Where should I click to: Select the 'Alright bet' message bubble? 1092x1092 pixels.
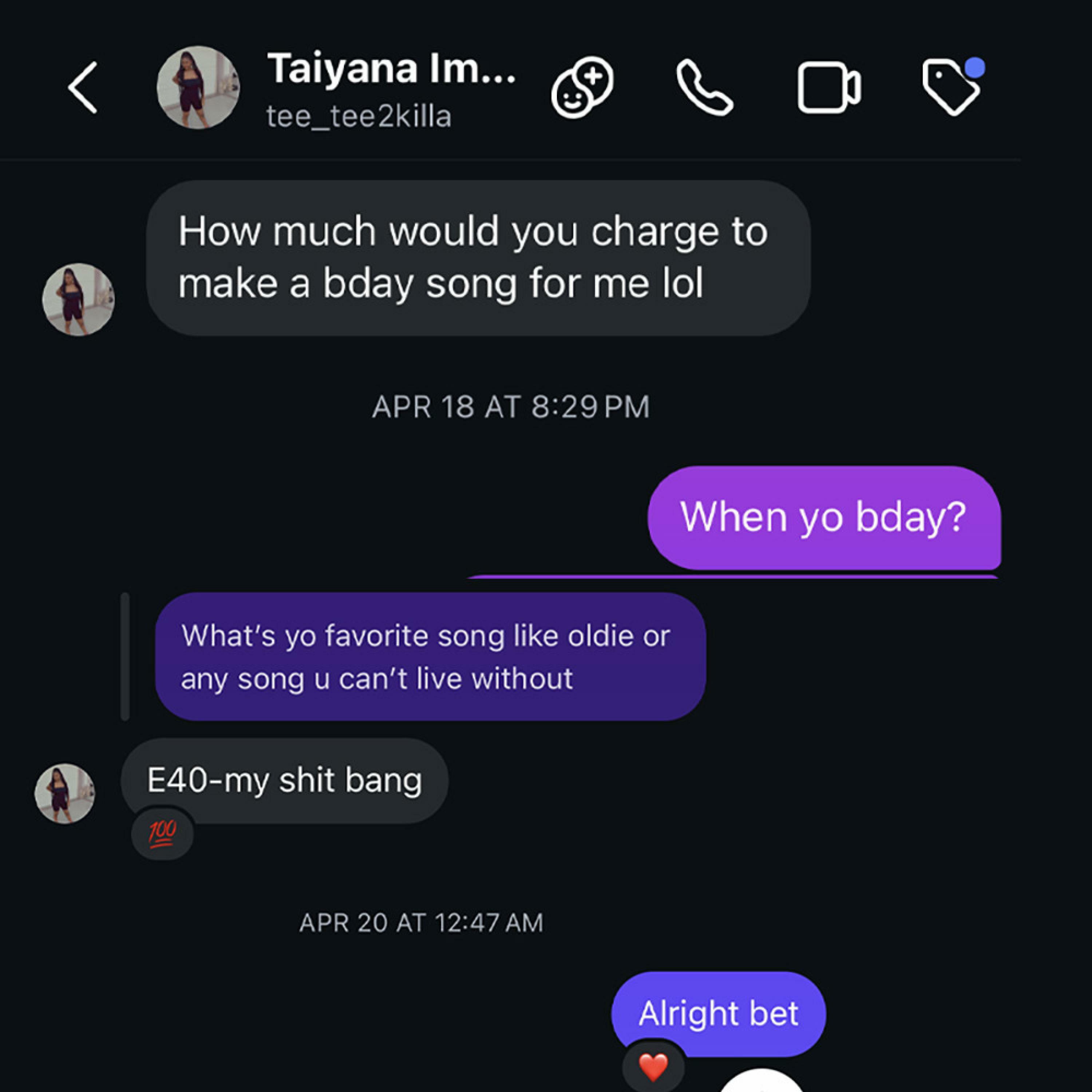click(x=718, y=1013)
